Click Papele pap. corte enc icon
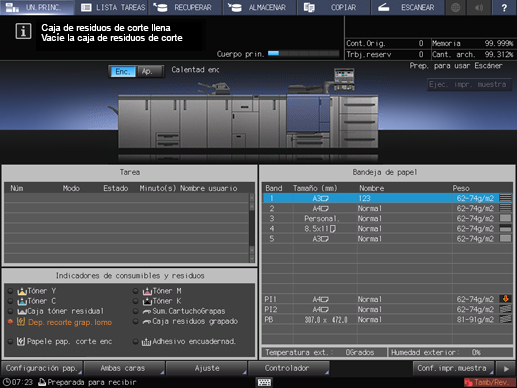 [21, 341]
